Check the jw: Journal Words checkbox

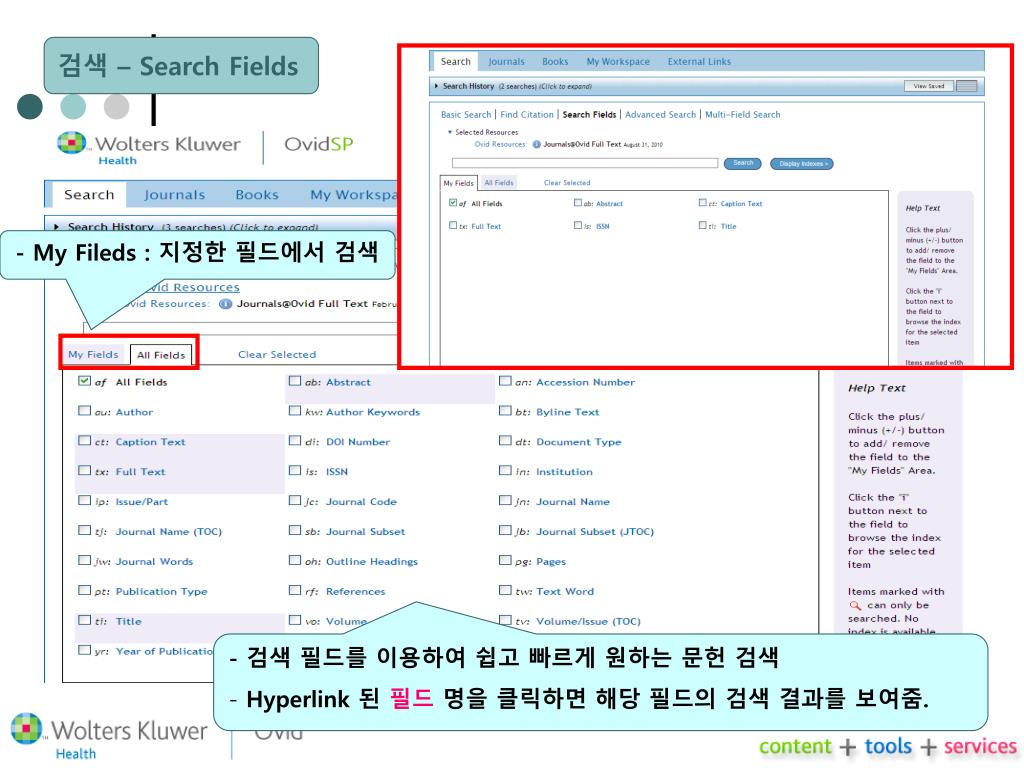pyautogui.click(x=84, y=560)
